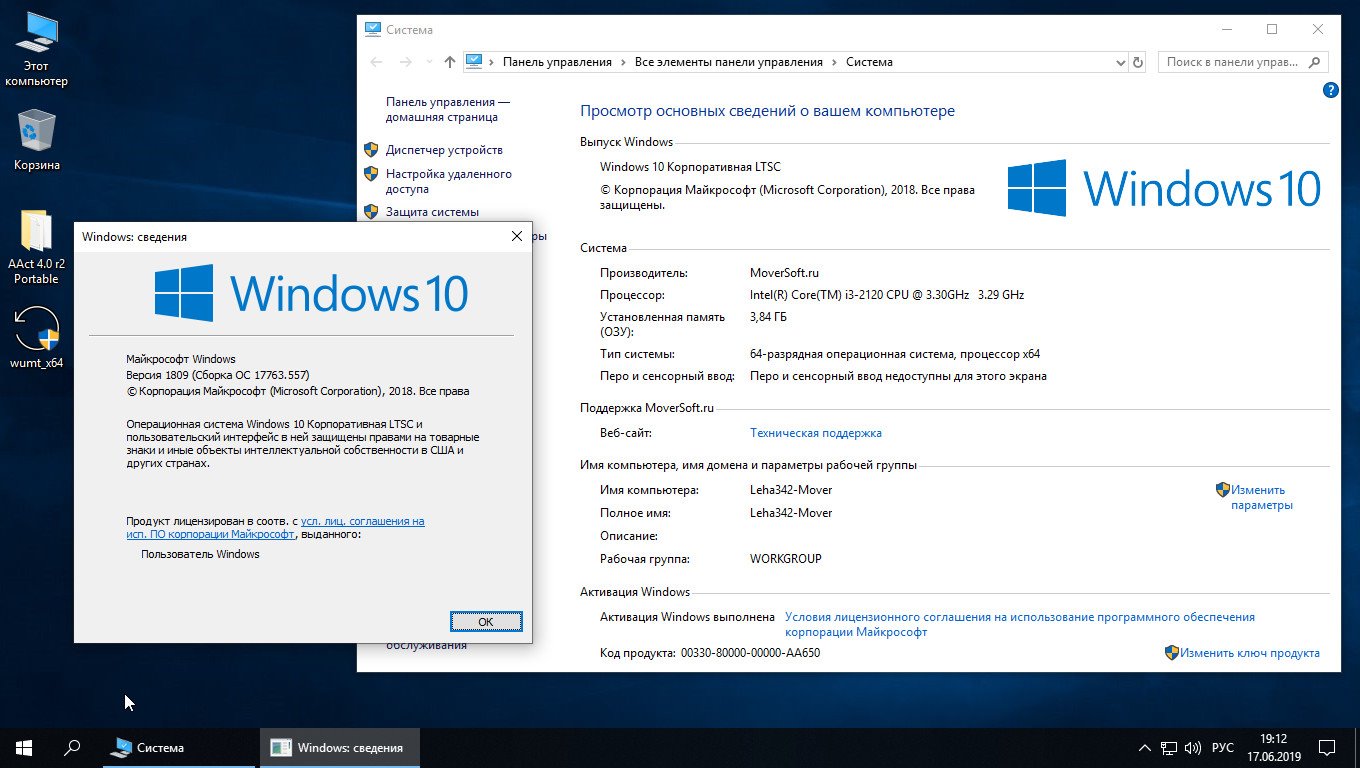This screenshot has height=768, width=1360.
Task: Open the notification center icon
Action: (1327, 747)
